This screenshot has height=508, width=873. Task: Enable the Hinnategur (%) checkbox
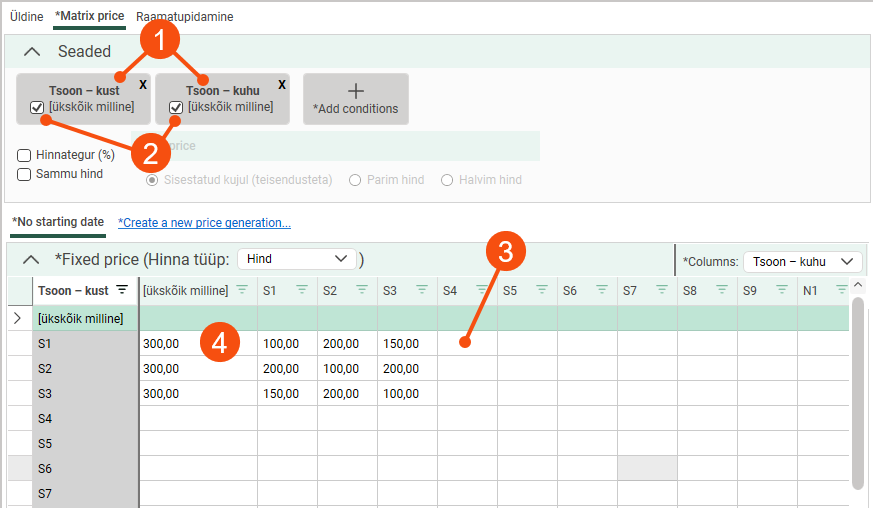point(24,155)
